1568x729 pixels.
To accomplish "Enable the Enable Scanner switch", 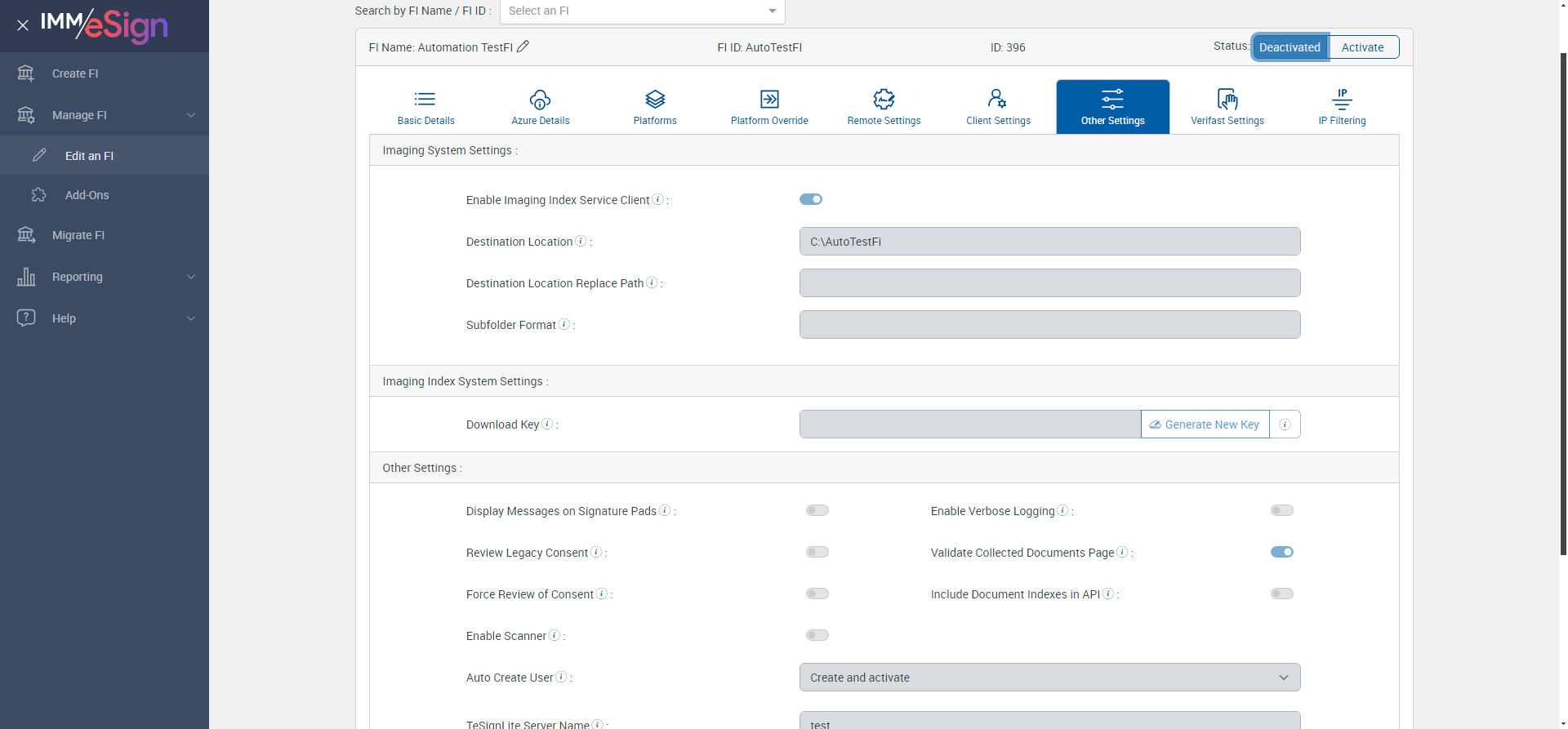I will [x=817, y=635].
